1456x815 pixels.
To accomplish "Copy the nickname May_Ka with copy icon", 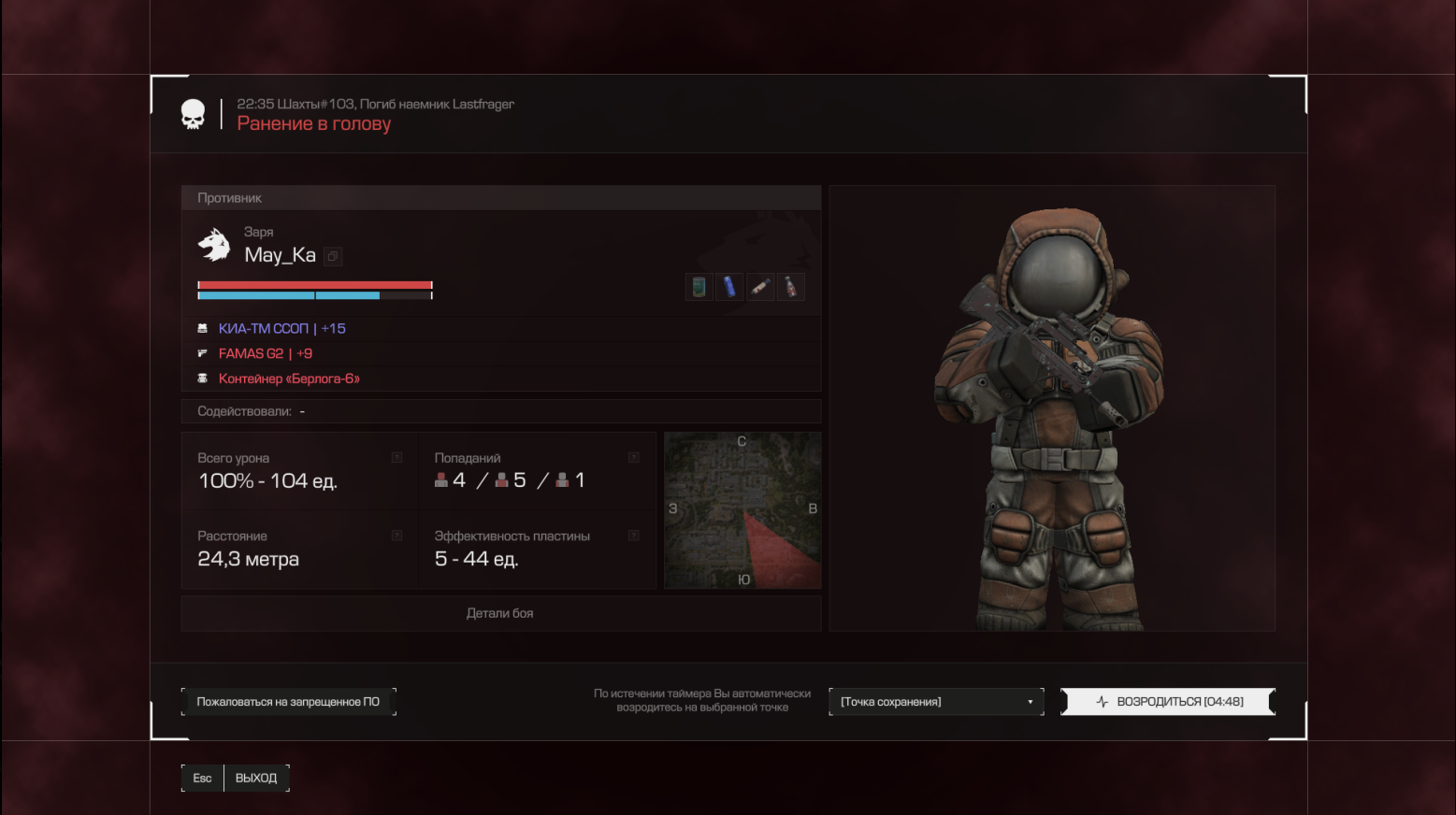I will (x=332, y=256).
